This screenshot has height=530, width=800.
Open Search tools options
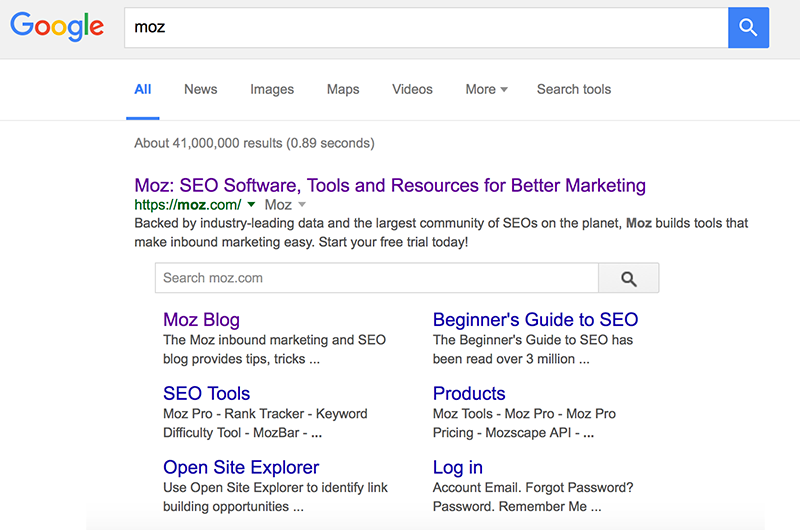(573, 89)
